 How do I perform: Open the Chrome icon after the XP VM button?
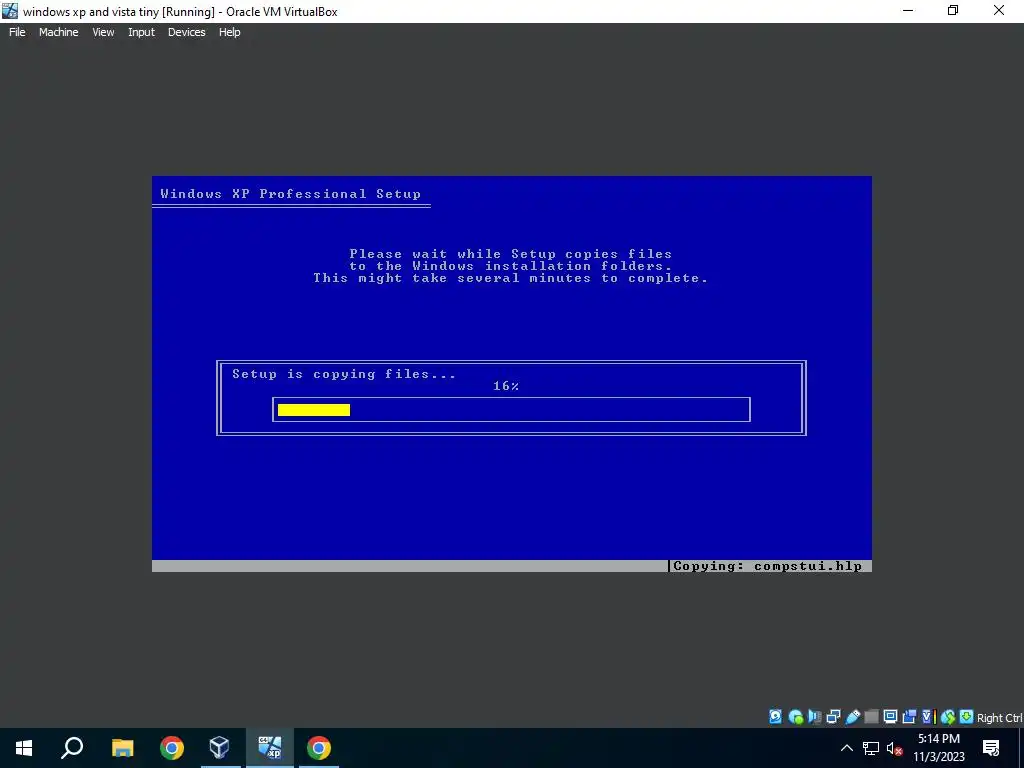coord(319,748)
